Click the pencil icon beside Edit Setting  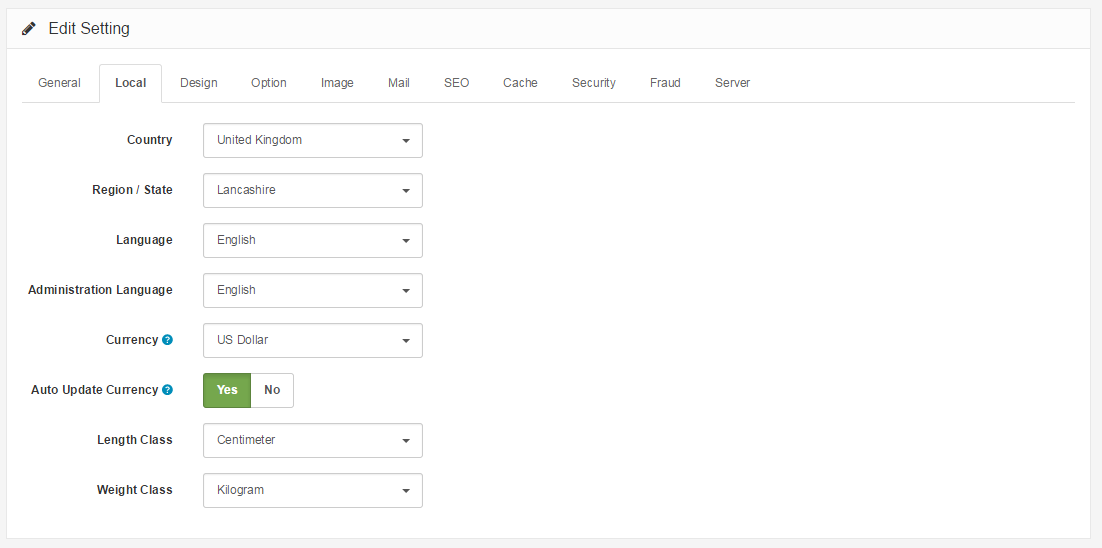tap(28, 29)
